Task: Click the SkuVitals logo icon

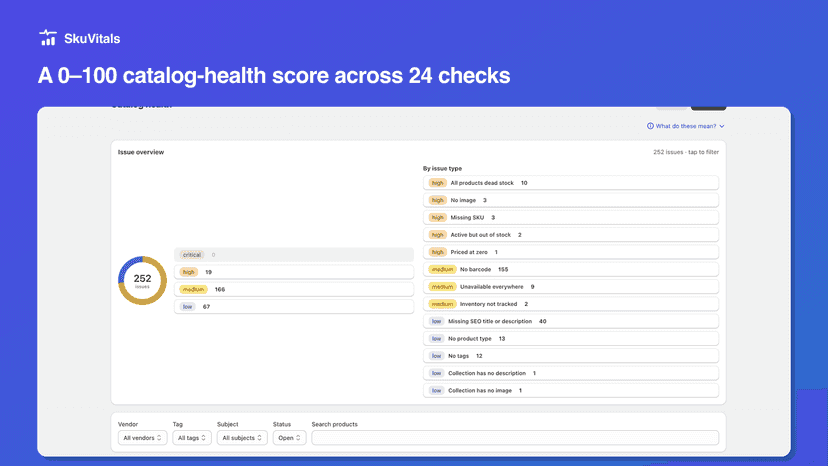Action: 48,38
